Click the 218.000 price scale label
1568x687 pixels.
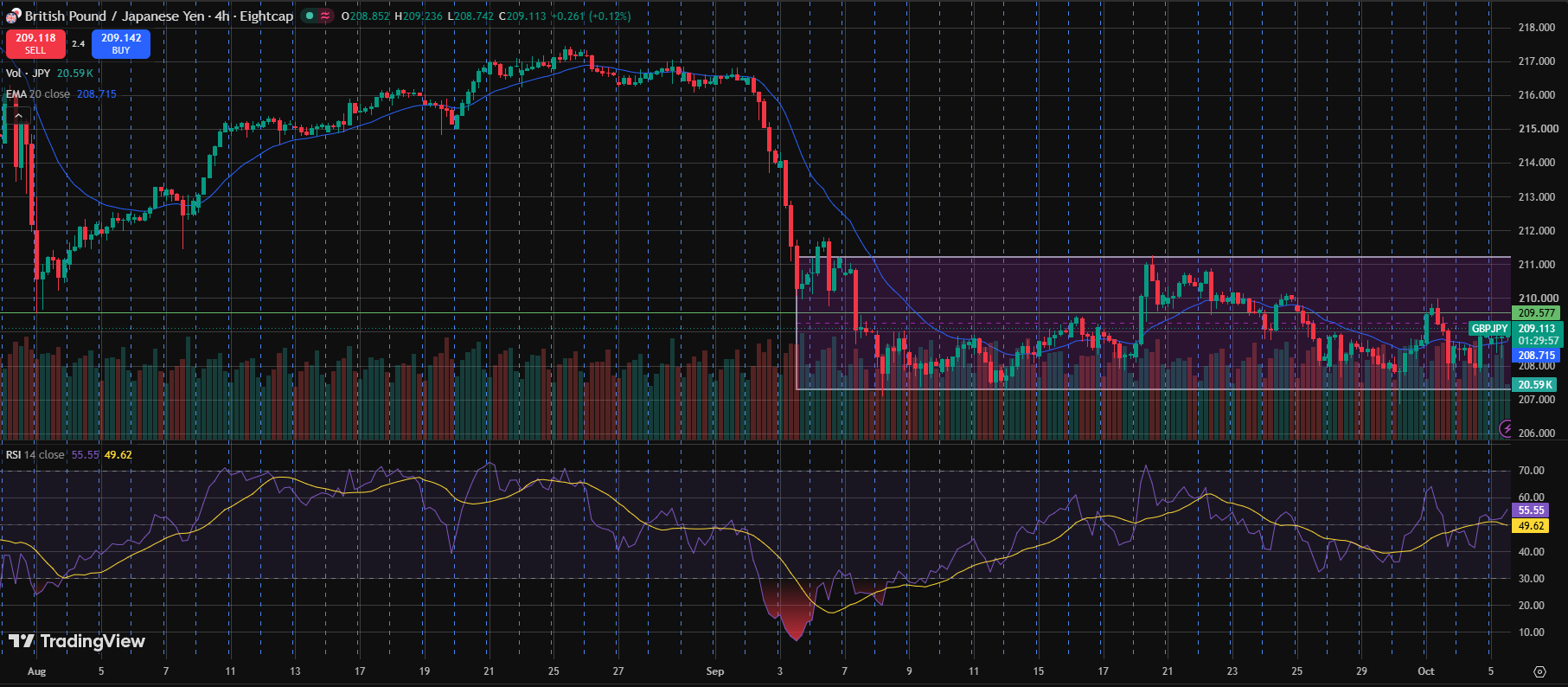pyautogui.click(x=1537, y=28)
